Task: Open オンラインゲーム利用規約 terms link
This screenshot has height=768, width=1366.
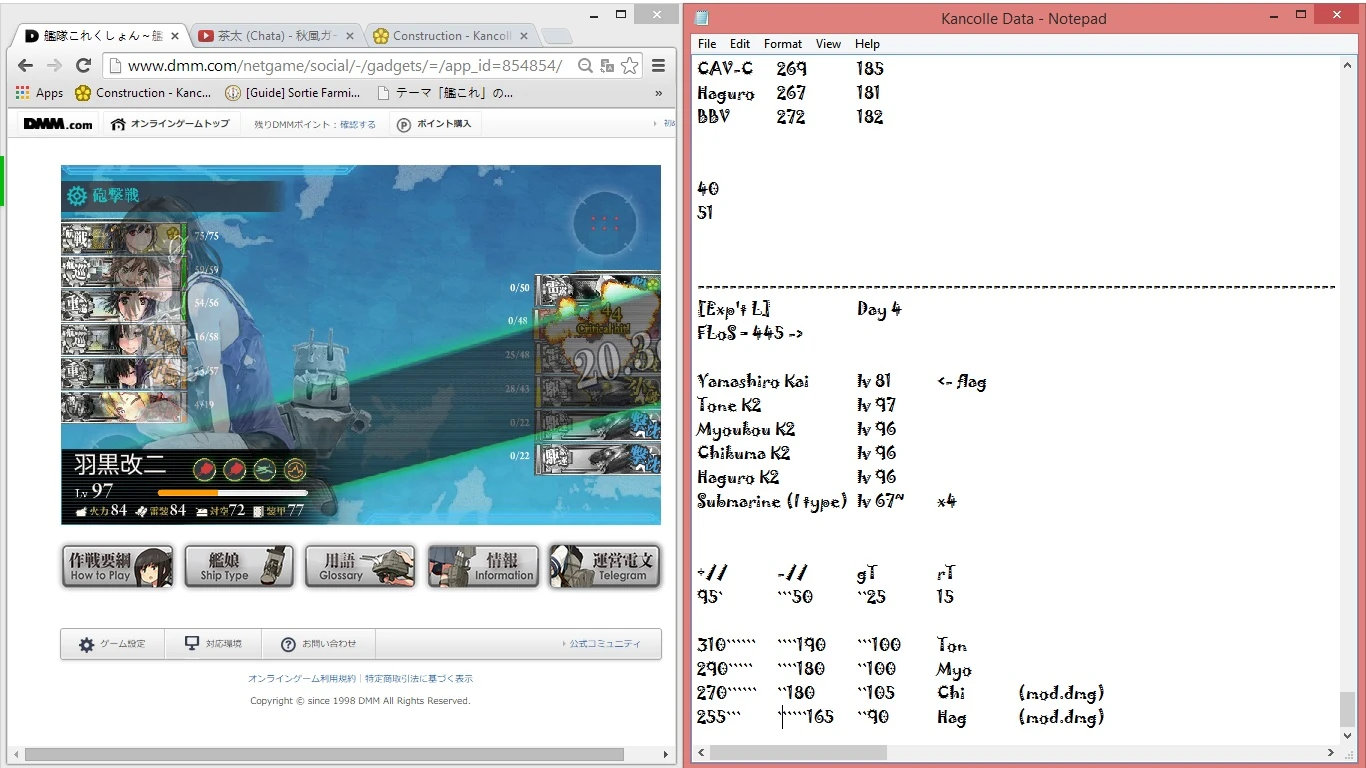Action: pyautogui.click(x=302, y=678)
